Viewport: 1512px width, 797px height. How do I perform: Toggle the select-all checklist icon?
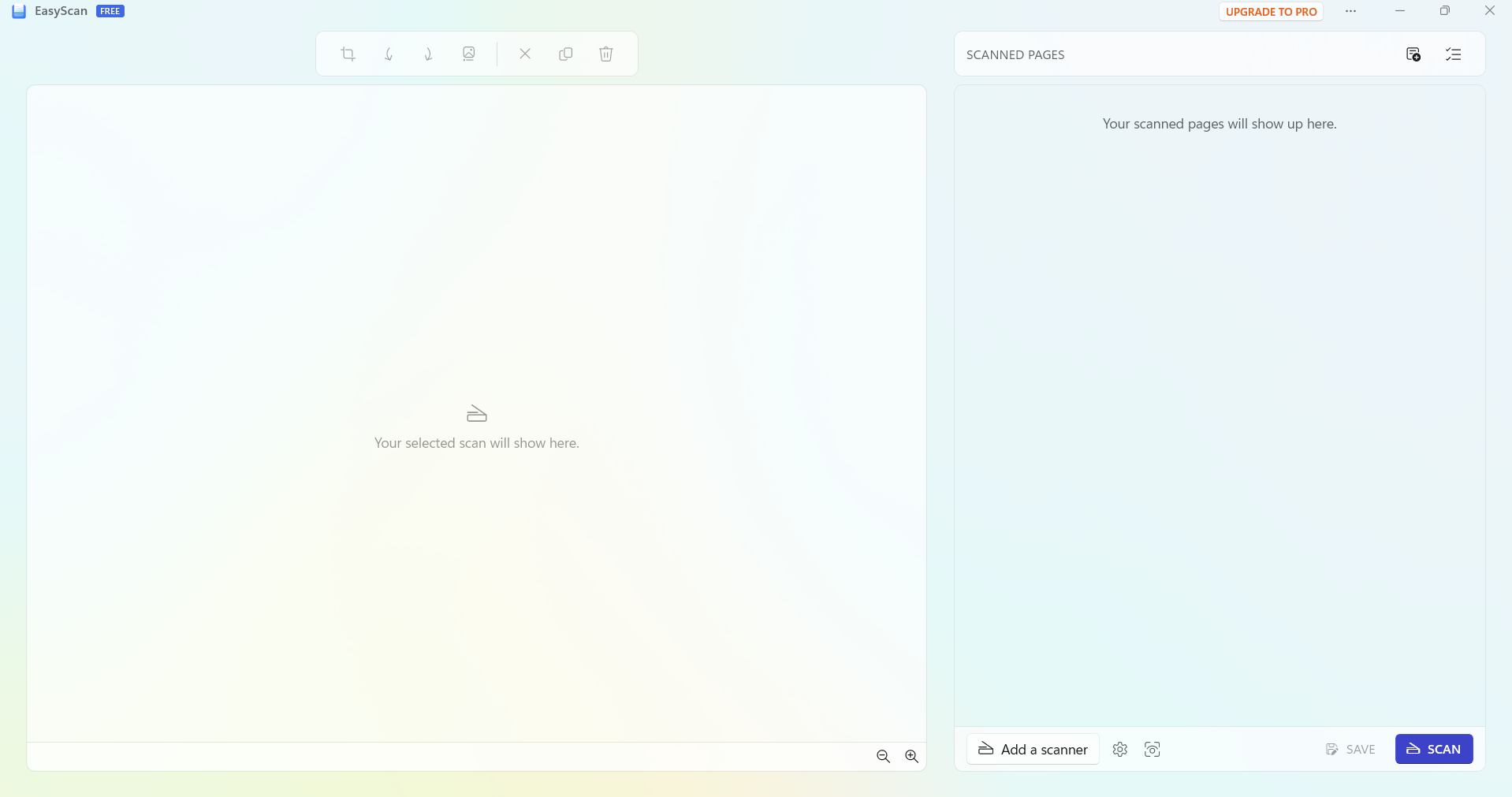pyautogui.click(x=1453, y=54)
